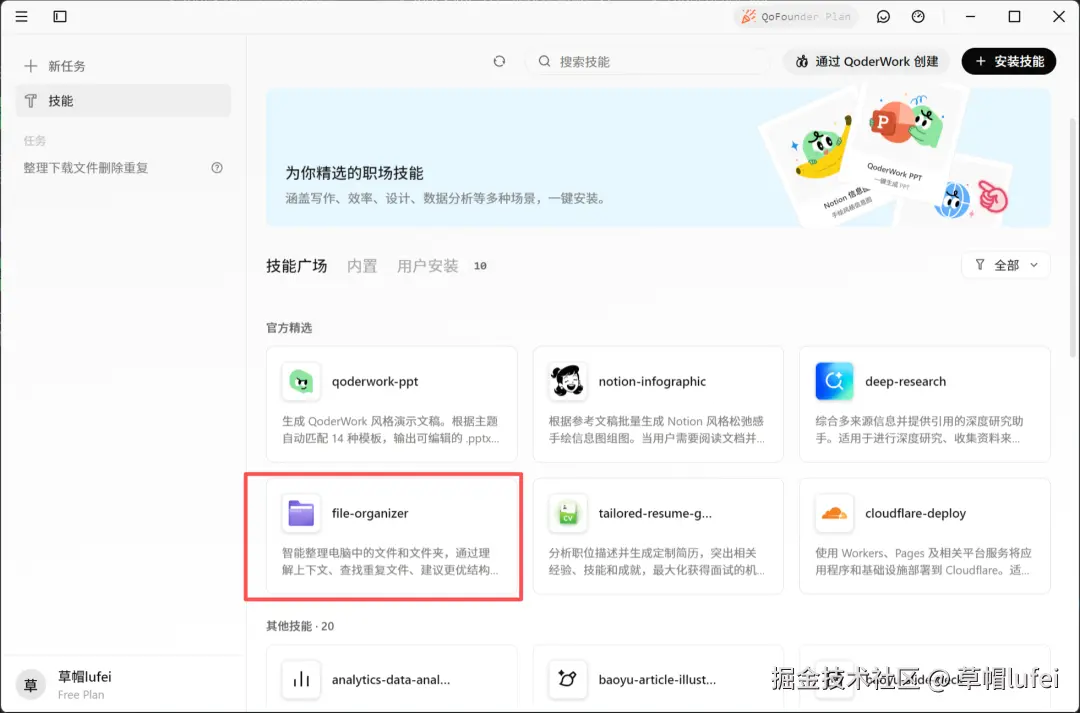The height and width of the screenshot is (713, 1080).
Task: Click the notion-infographic skill icon
Action: point(568,381)
